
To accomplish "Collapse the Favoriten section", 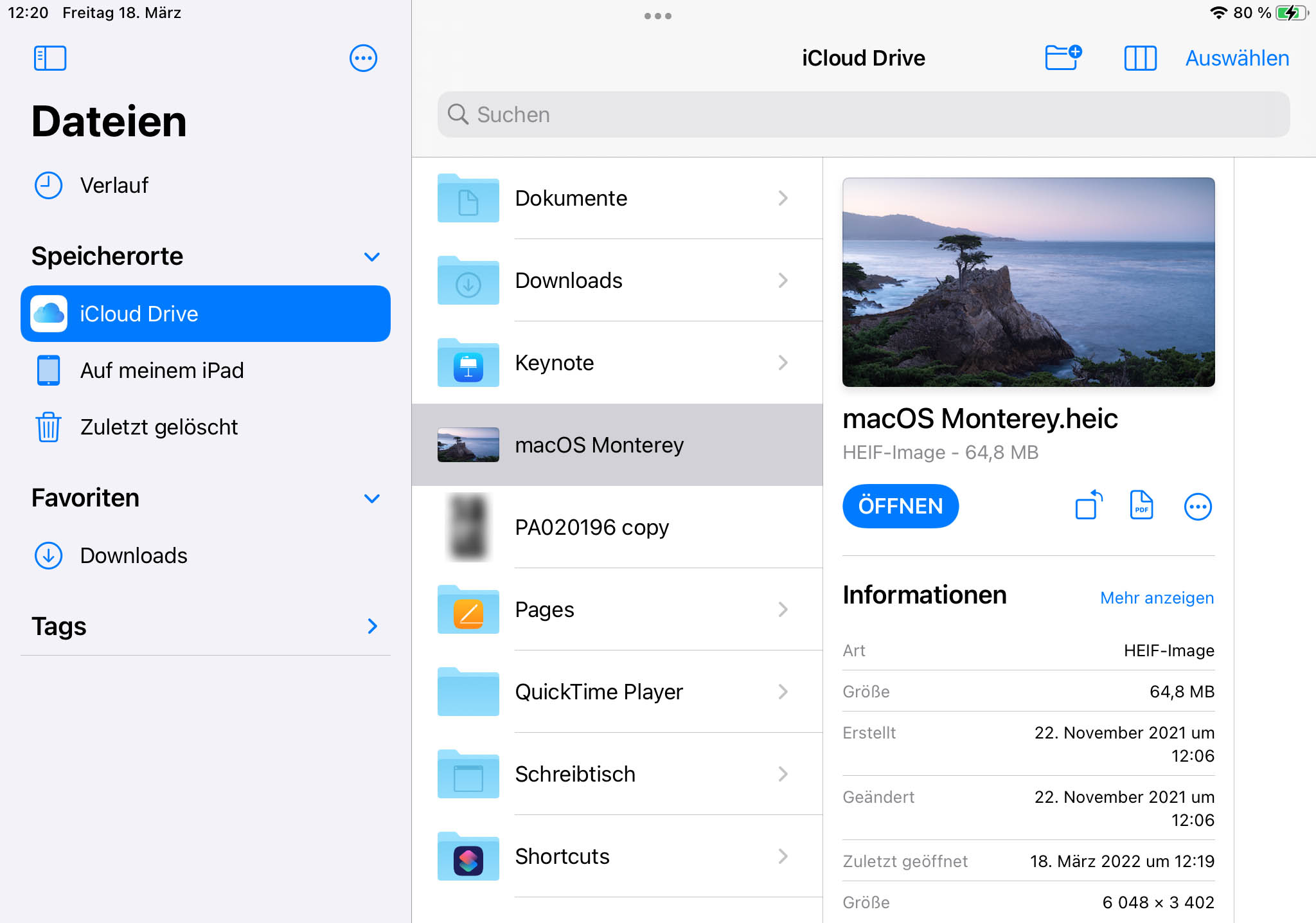I will tap(372, 498).
